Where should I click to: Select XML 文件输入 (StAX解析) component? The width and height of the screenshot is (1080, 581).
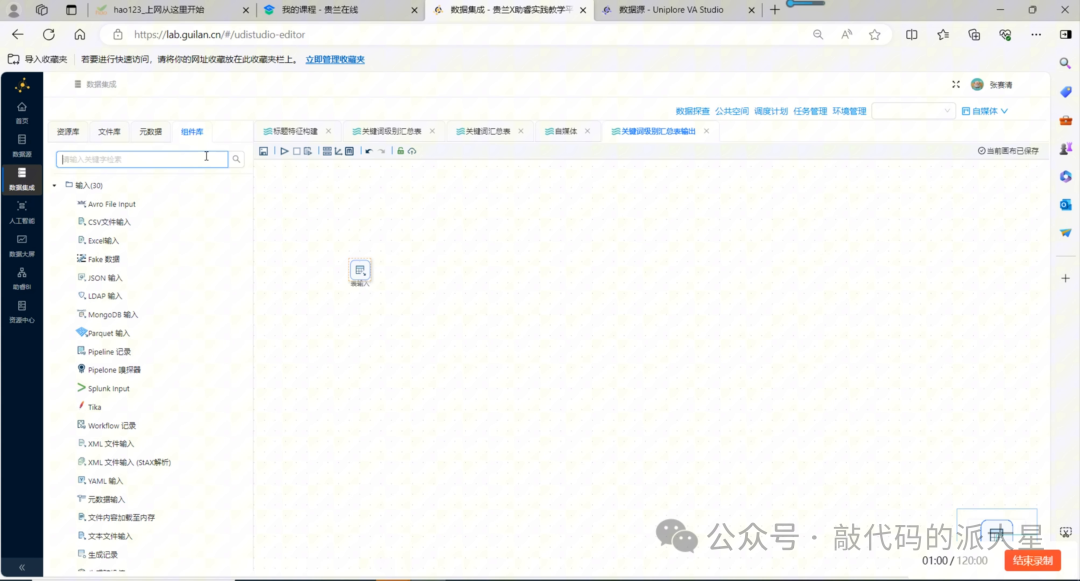[x=124, y=462]
